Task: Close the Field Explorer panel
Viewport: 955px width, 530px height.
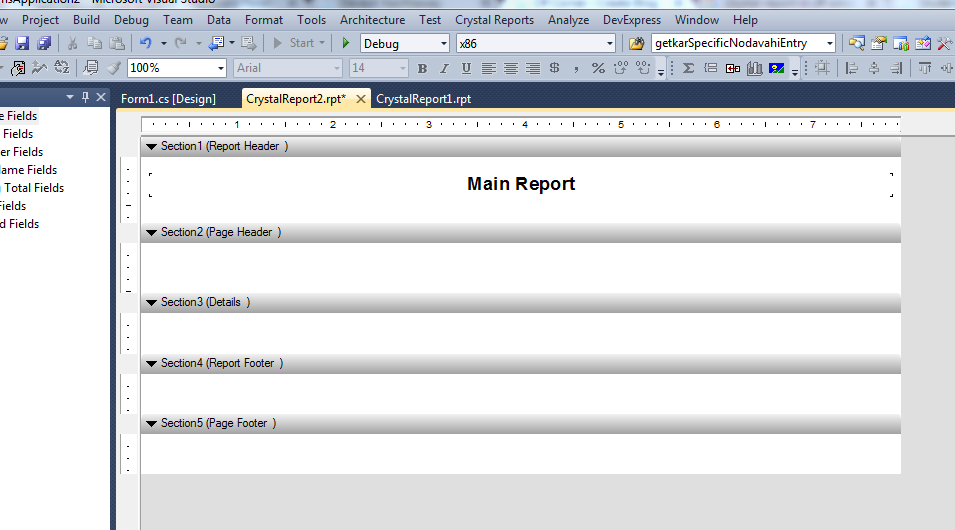Action: click(x=101, y=97)
